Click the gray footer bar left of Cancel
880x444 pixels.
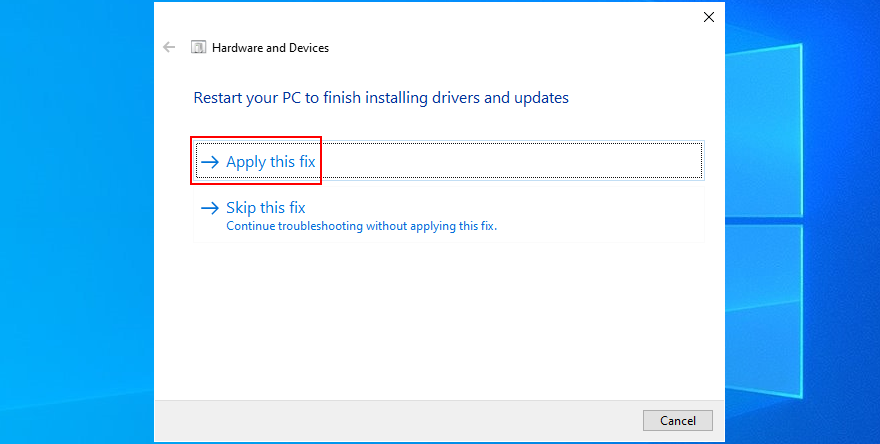click(400, 420)
